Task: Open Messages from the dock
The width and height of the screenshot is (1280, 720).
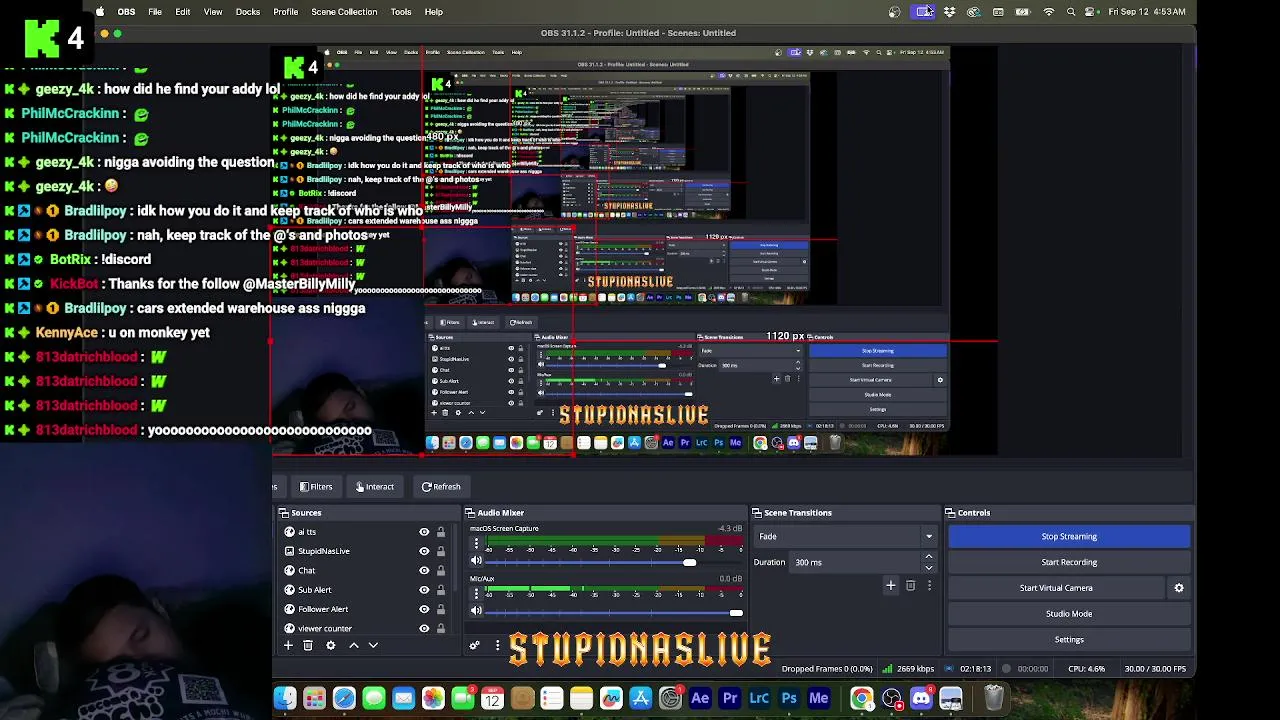Action: pos(373,698)
